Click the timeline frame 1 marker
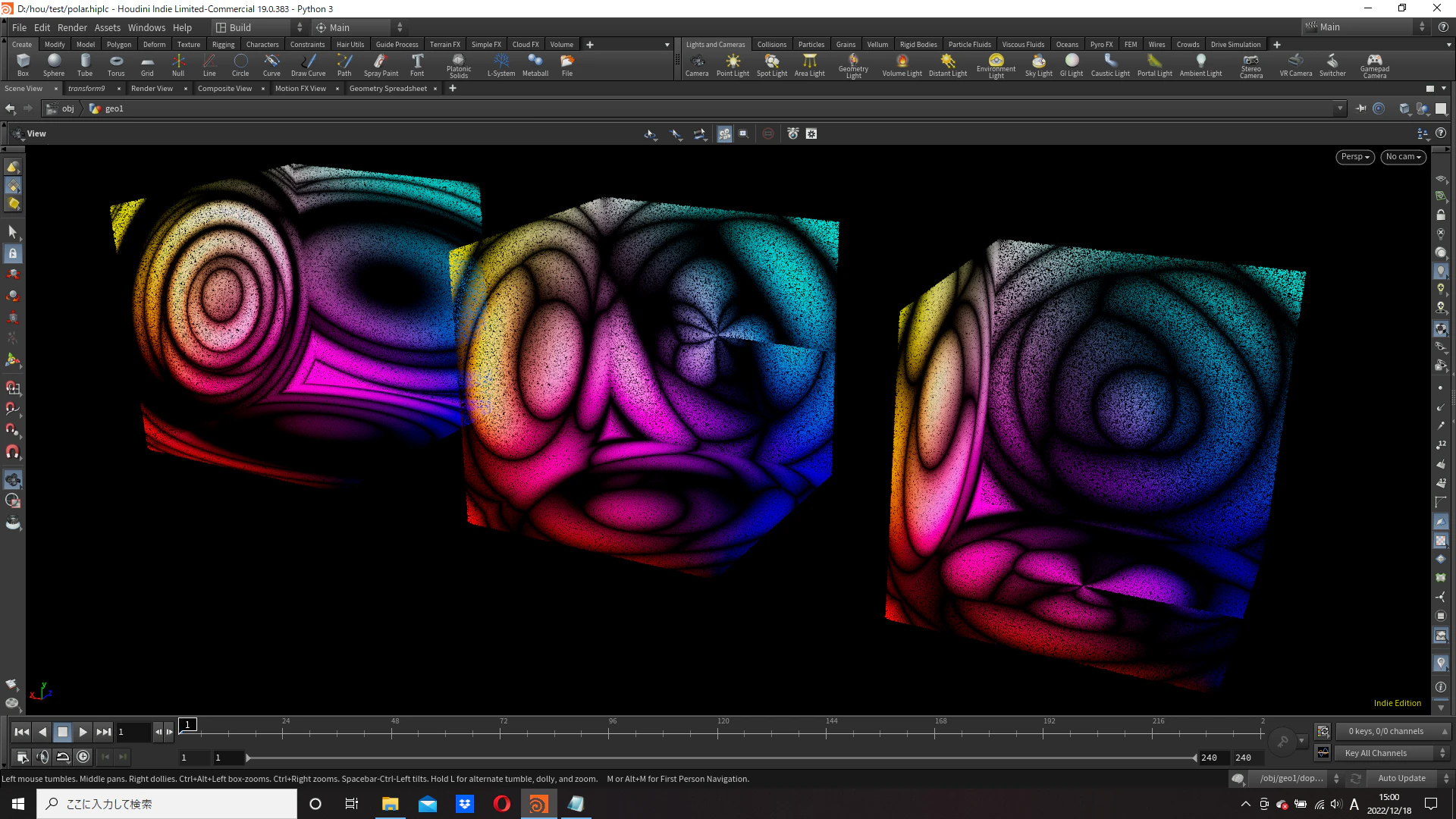The image size is (1456, 819). click(187, 724)
